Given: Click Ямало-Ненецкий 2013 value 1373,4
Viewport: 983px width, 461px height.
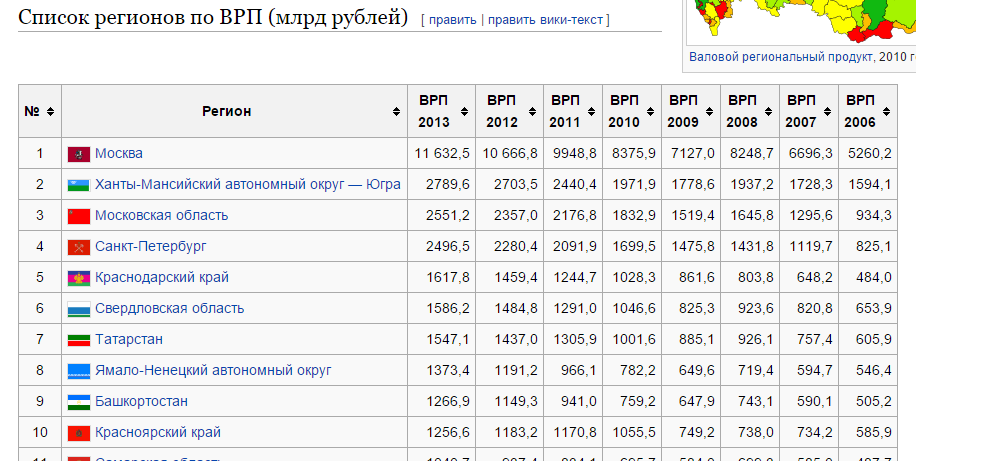Looking at the screenshot, I should [446, 371].
